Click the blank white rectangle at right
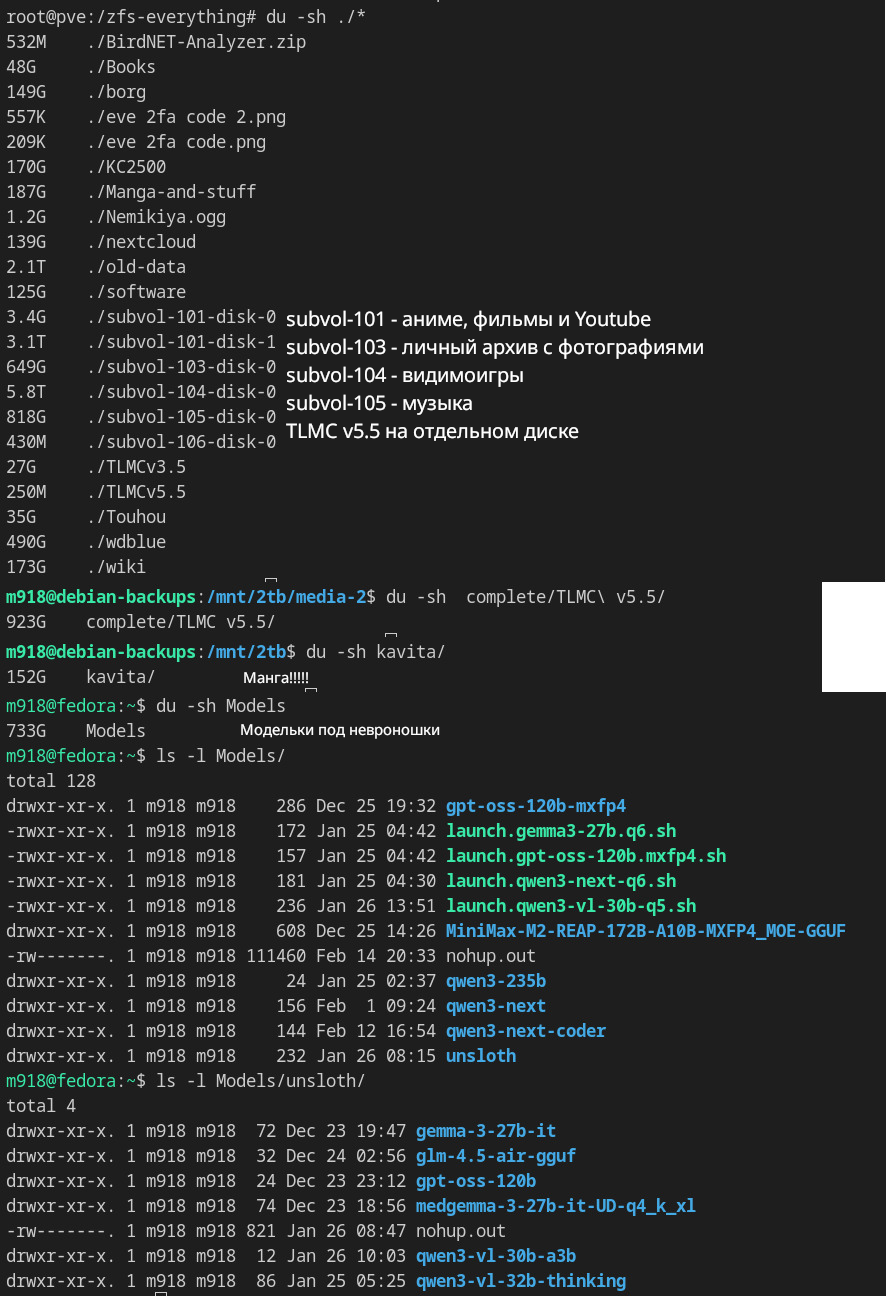This screenshot has height=1296, width=886. click(853, 637)
